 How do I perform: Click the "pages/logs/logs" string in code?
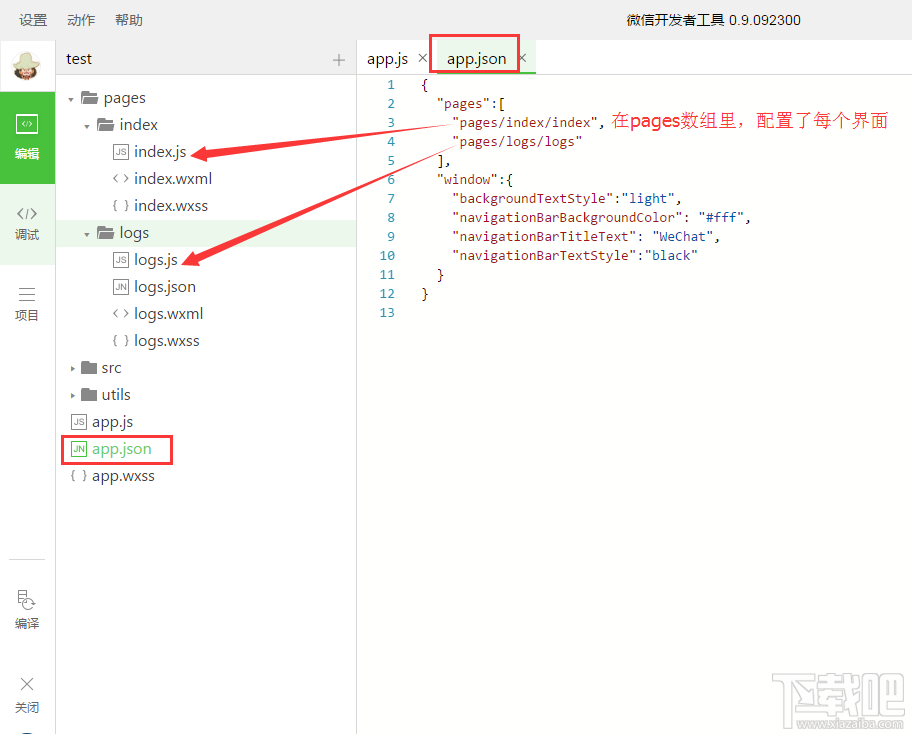pyautogui.click(x=517, y=142)
